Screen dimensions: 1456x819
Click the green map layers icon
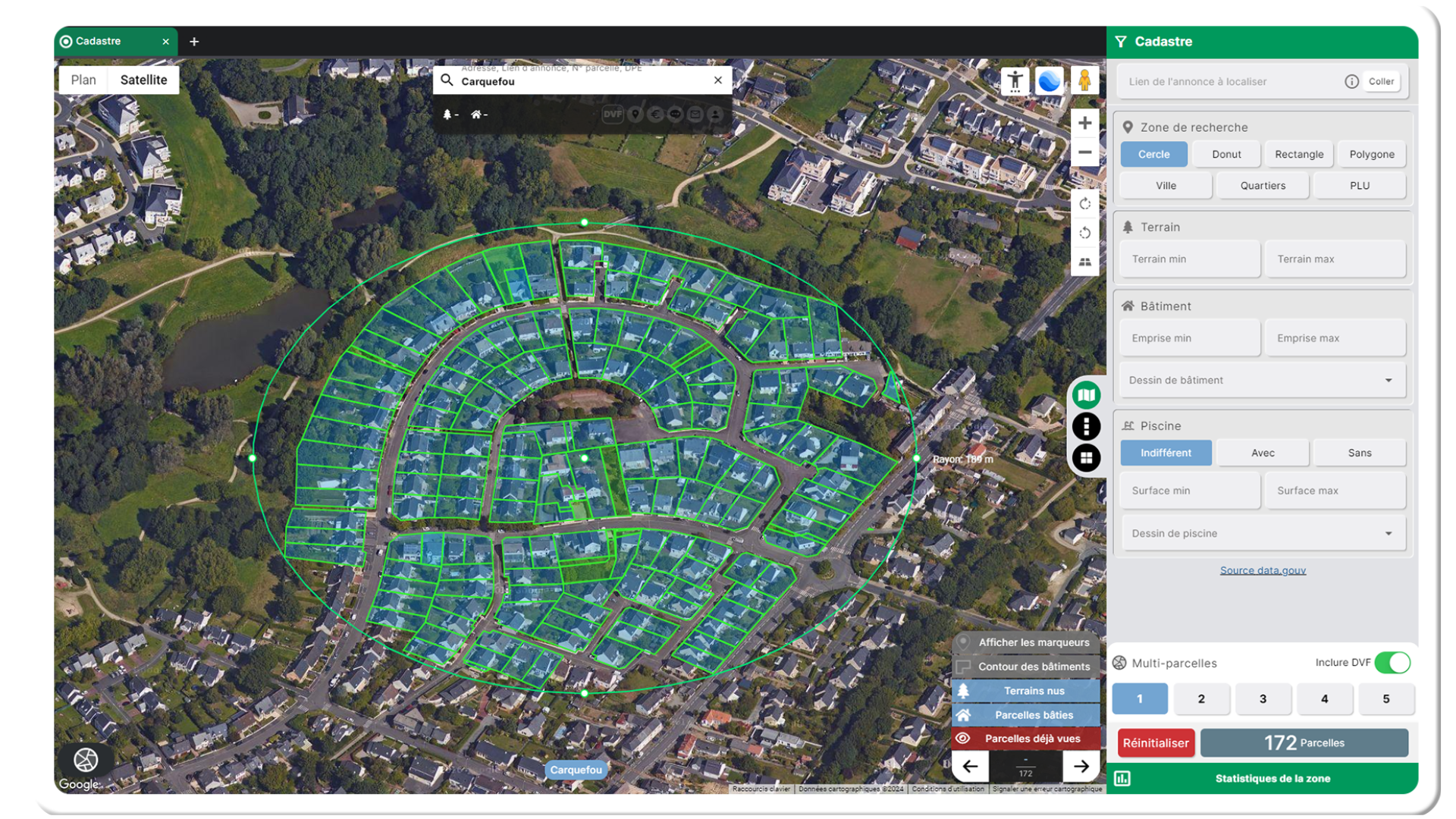(x=1087, y=394)
